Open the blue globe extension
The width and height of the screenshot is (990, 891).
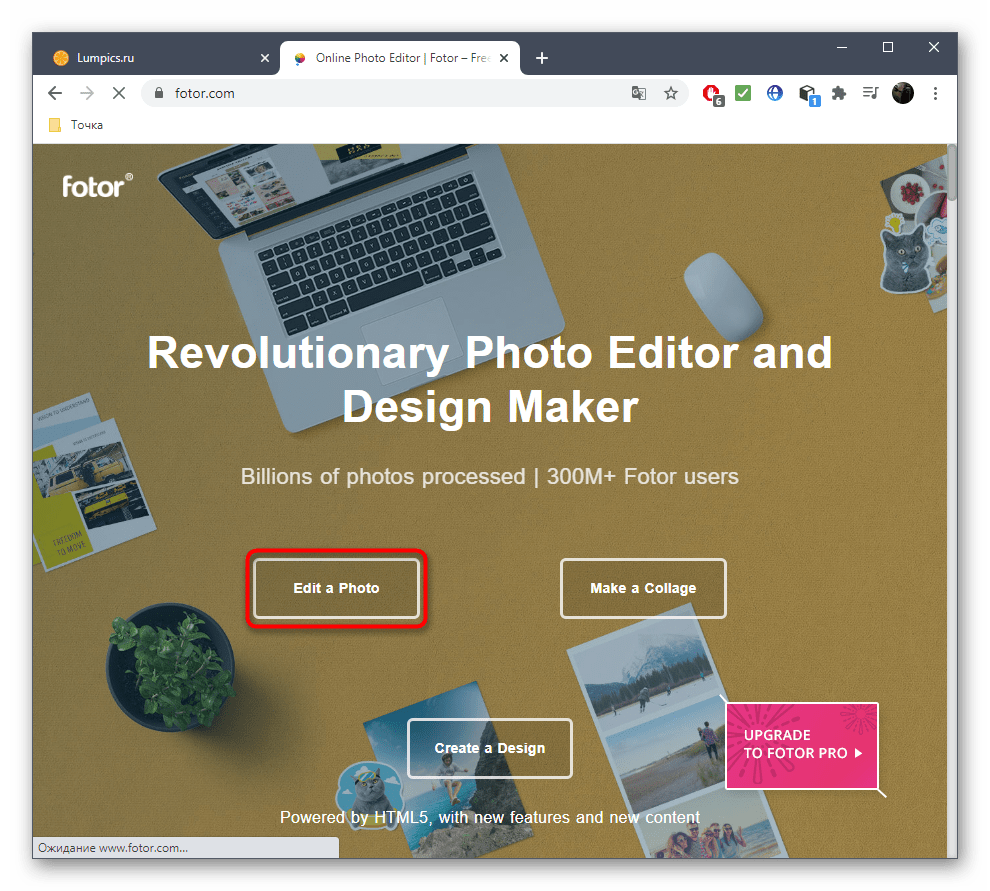coord(774,93)
